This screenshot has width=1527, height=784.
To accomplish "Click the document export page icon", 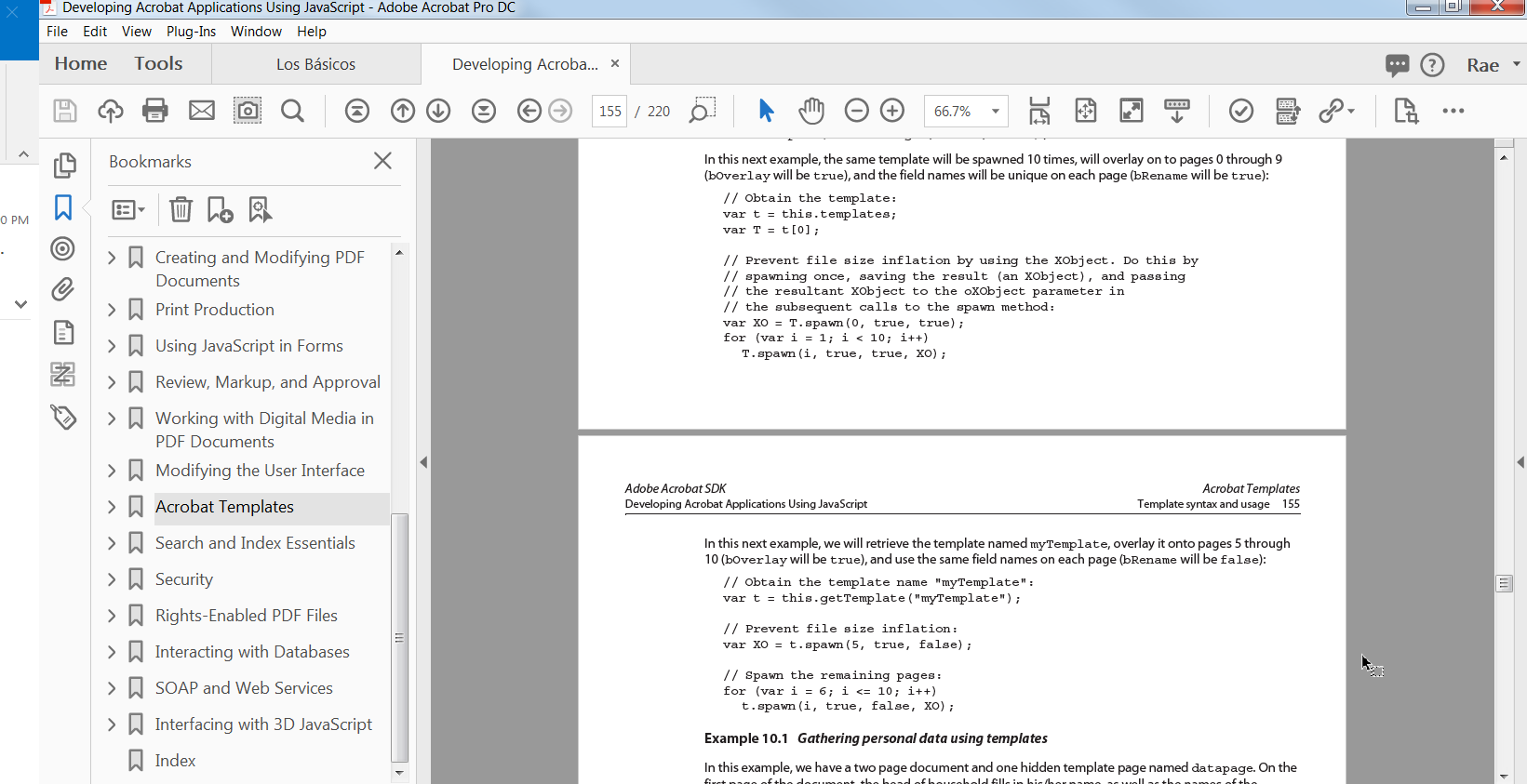I will point(1406,111).
